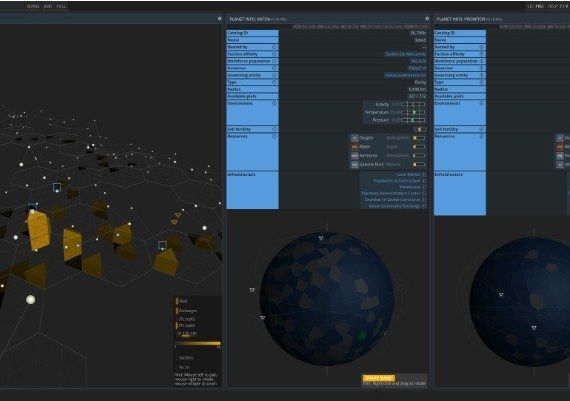570x401 pixels.
Task: Open the Warehouse infrastructure link
Action: pos(410,187)
